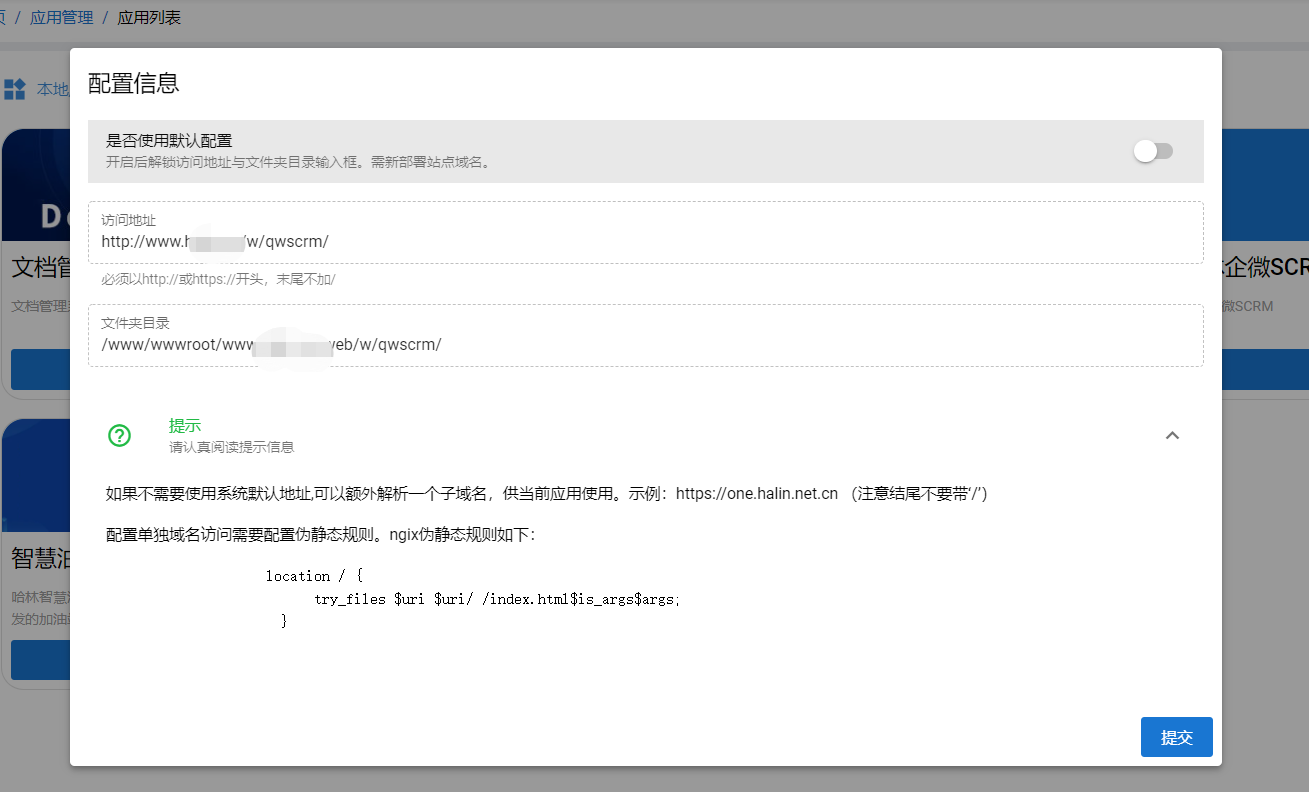Click the 提交 button
Viewport: 1309px width, 792px height.
tap(1176, 737)
